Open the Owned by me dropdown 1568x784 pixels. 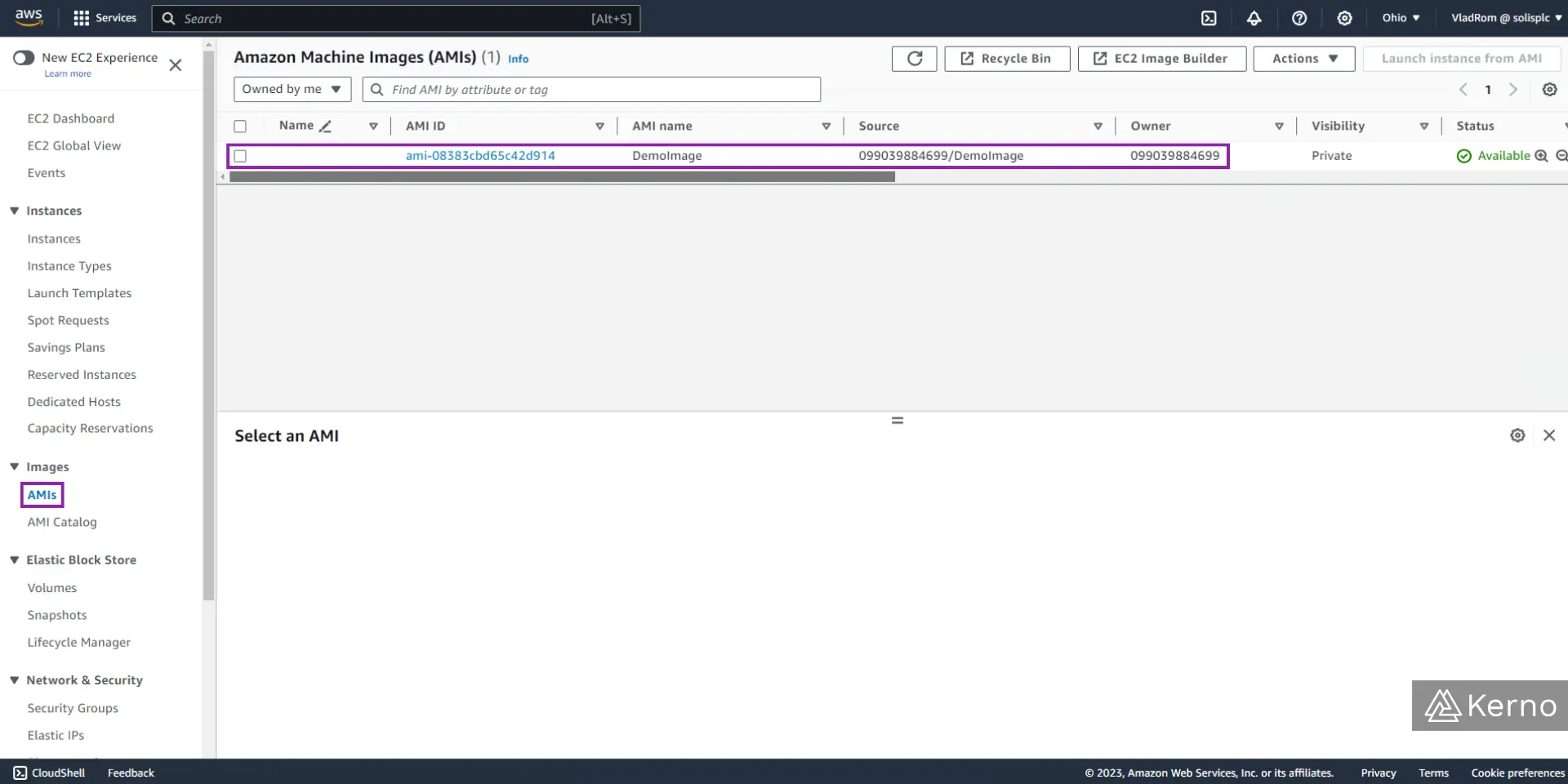(x=292, y=89)
